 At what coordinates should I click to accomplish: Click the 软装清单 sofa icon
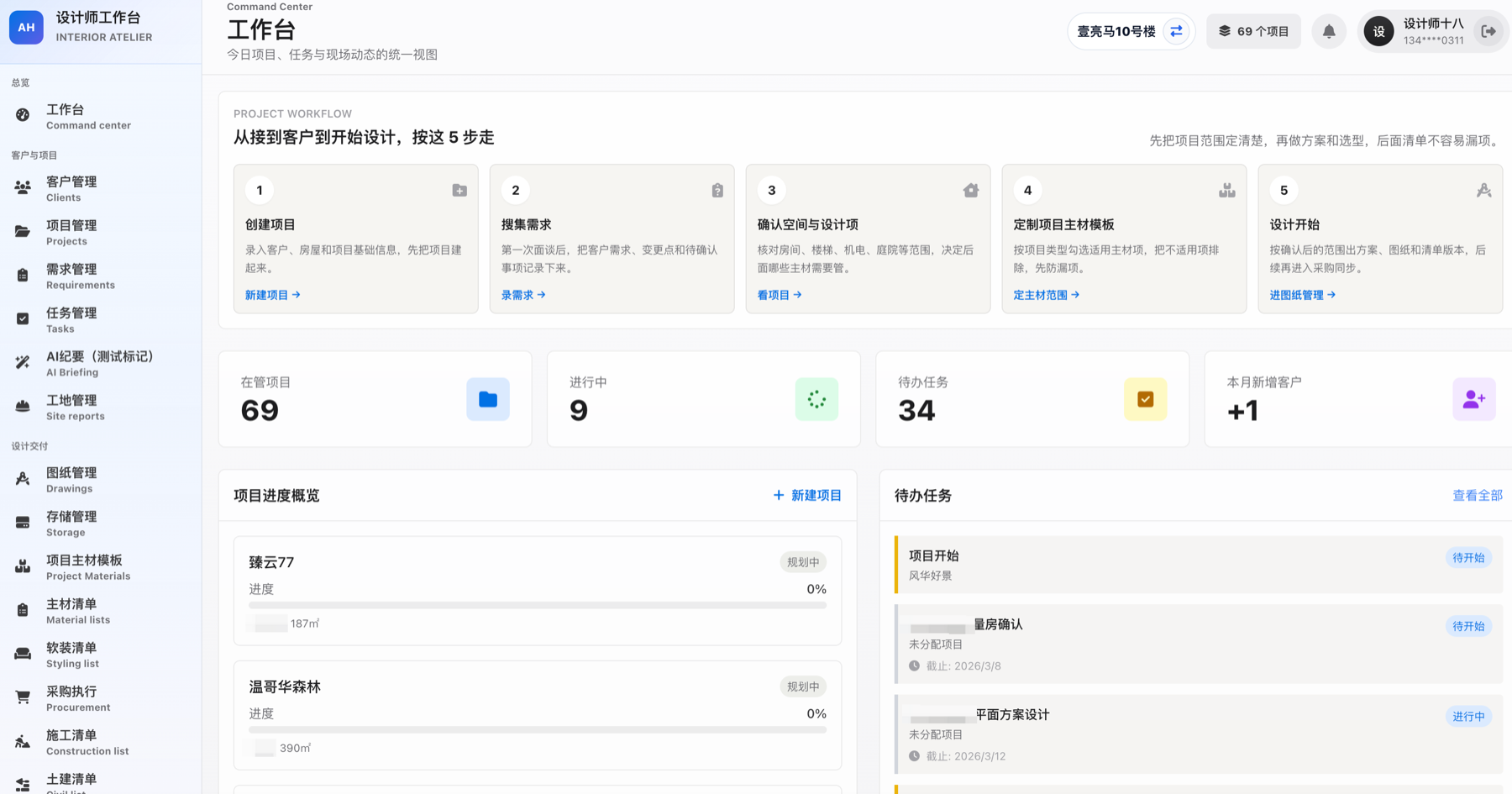coord(23,654)
